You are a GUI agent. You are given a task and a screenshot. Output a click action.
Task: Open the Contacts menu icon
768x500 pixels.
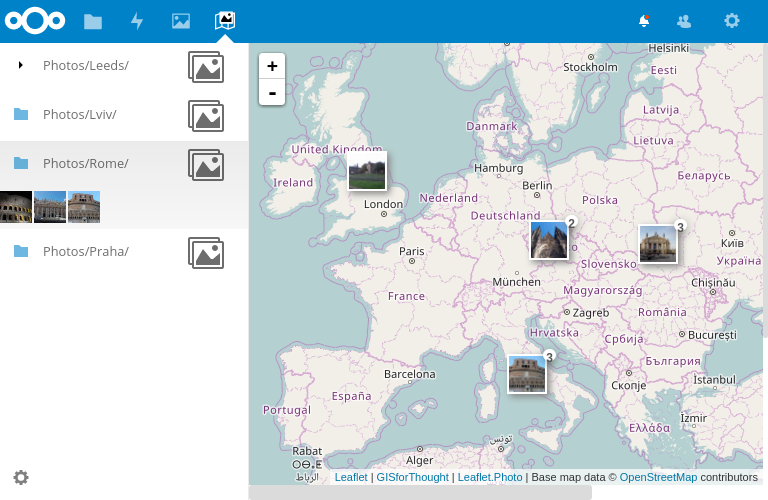pos(684,21)
